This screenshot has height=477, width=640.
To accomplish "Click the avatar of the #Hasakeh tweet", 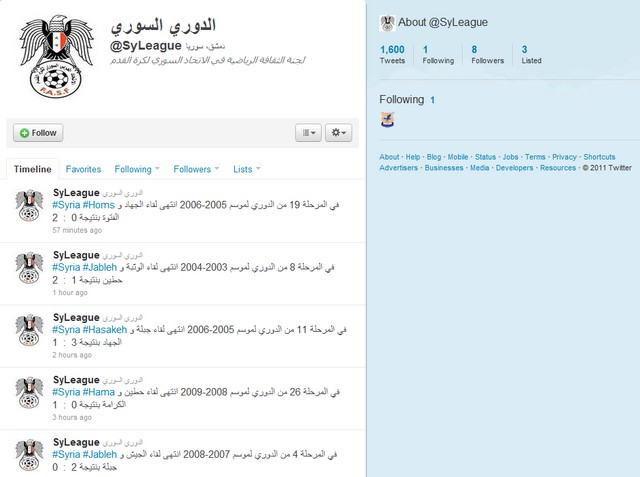I will click(x=29, y=330).
